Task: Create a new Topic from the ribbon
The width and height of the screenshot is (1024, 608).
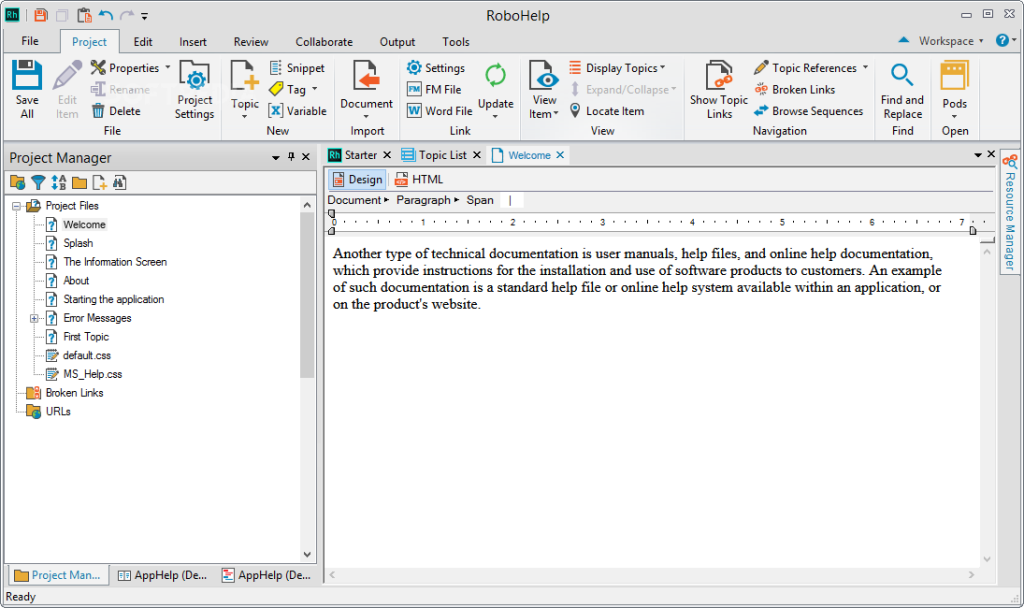Action: 243,89
